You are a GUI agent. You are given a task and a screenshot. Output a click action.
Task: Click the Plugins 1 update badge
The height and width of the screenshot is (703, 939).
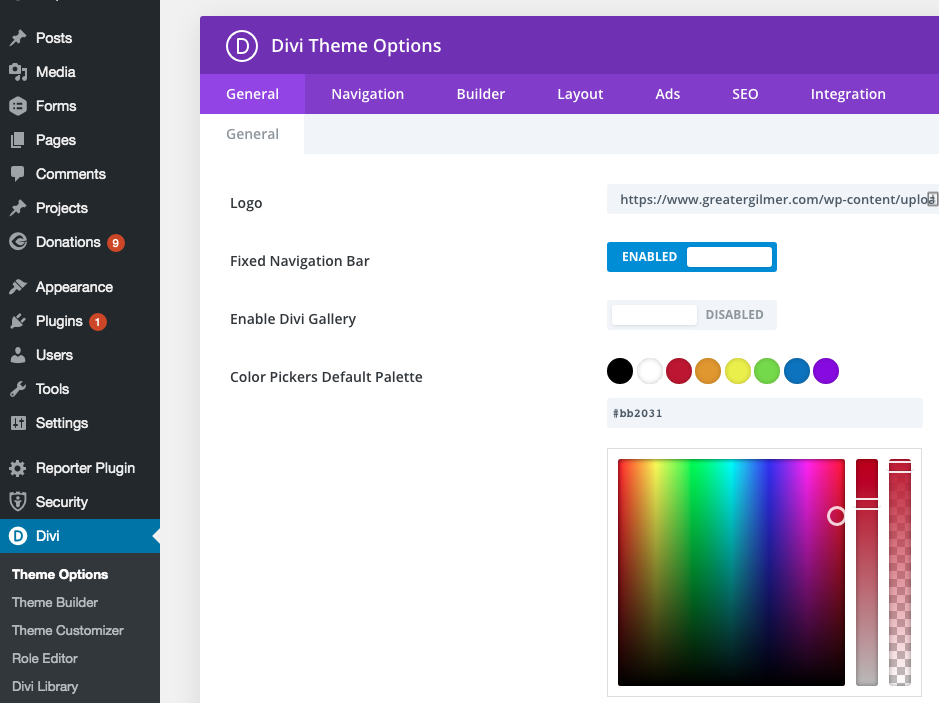point(98,322)
